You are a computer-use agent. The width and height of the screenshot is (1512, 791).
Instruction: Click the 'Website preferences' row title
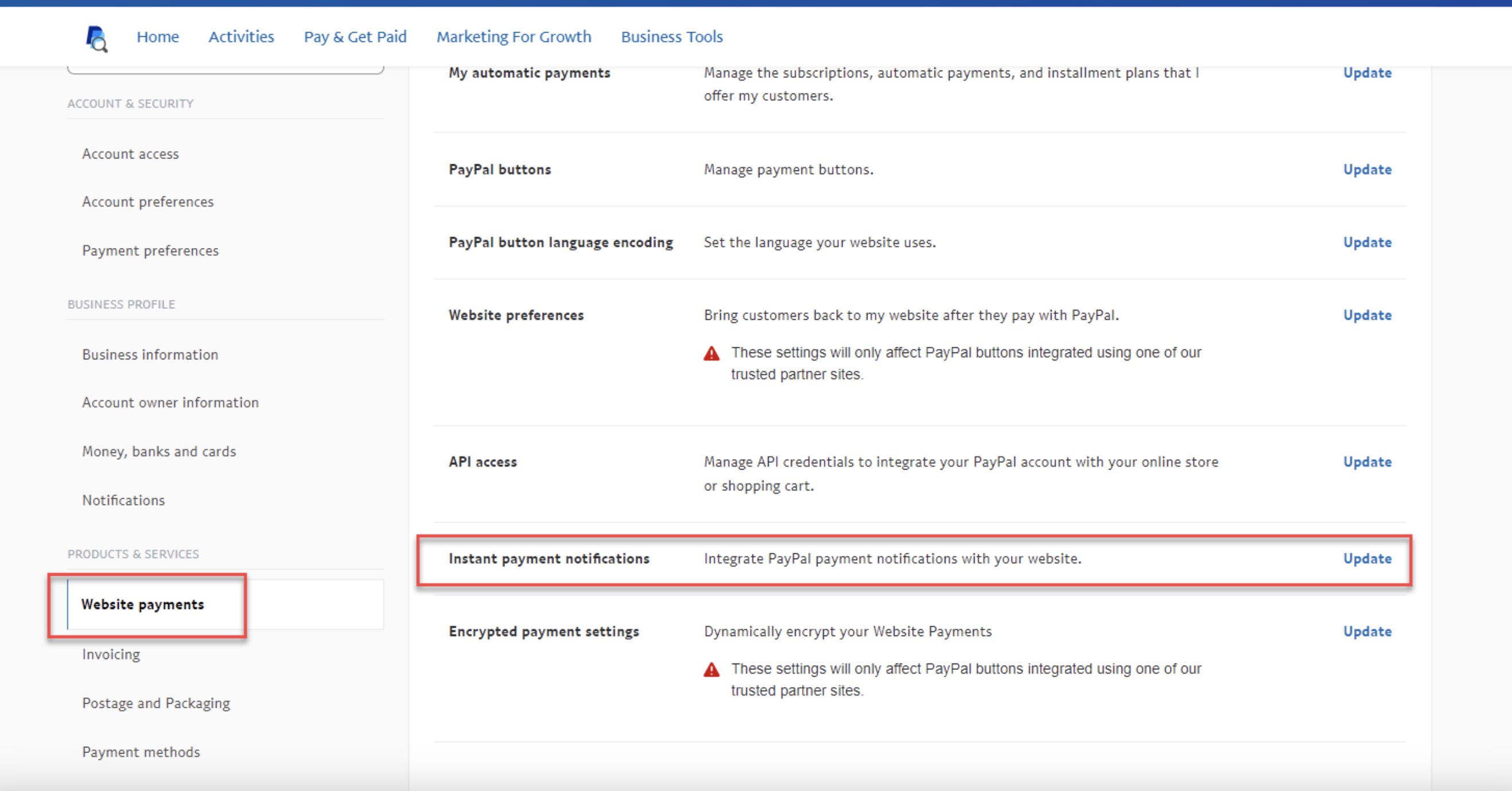(x=516, y=315)
